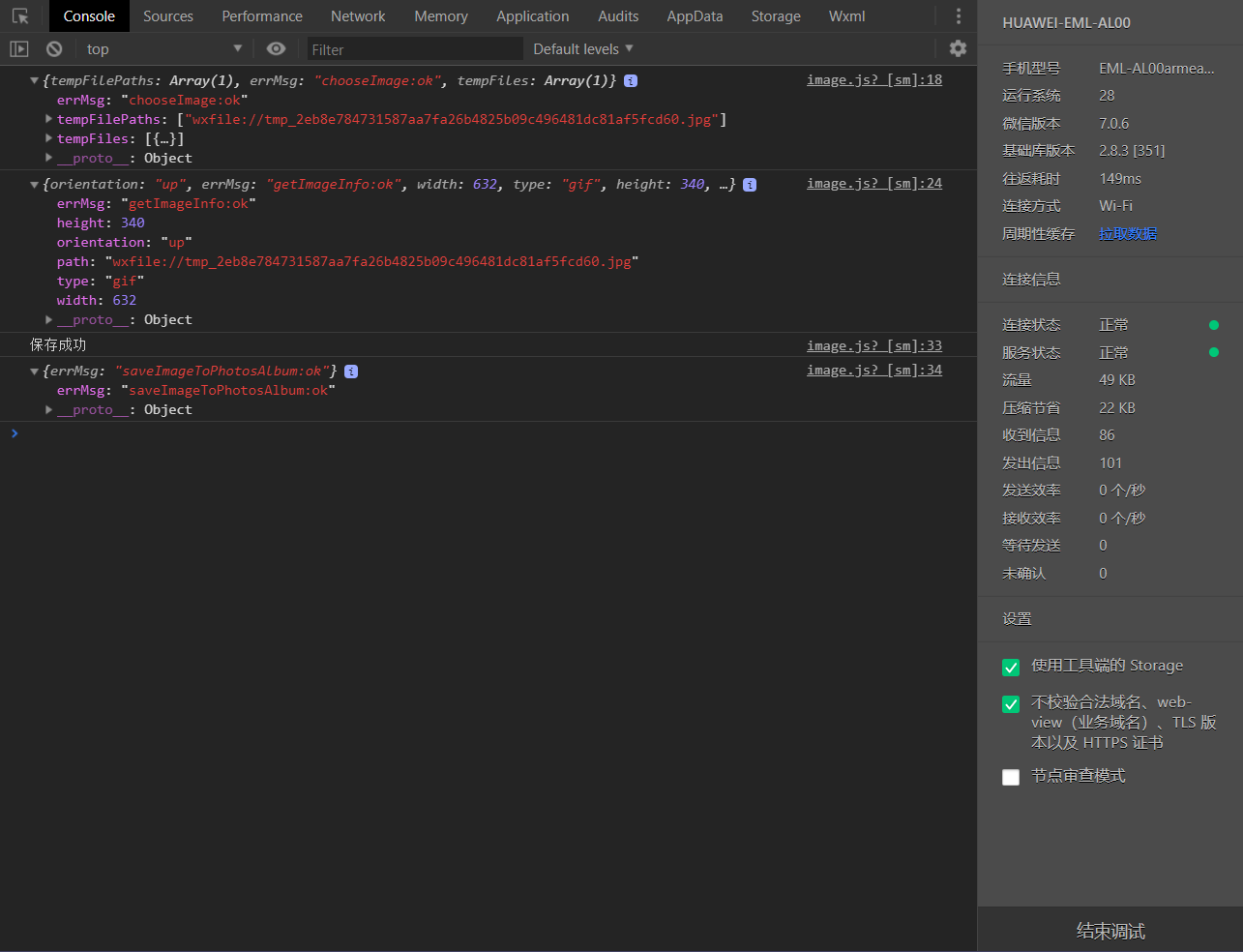Click info badge next to getImageInfo object
The width and height of the screenshot is (1243, 952).
click(x=750, y=185)
